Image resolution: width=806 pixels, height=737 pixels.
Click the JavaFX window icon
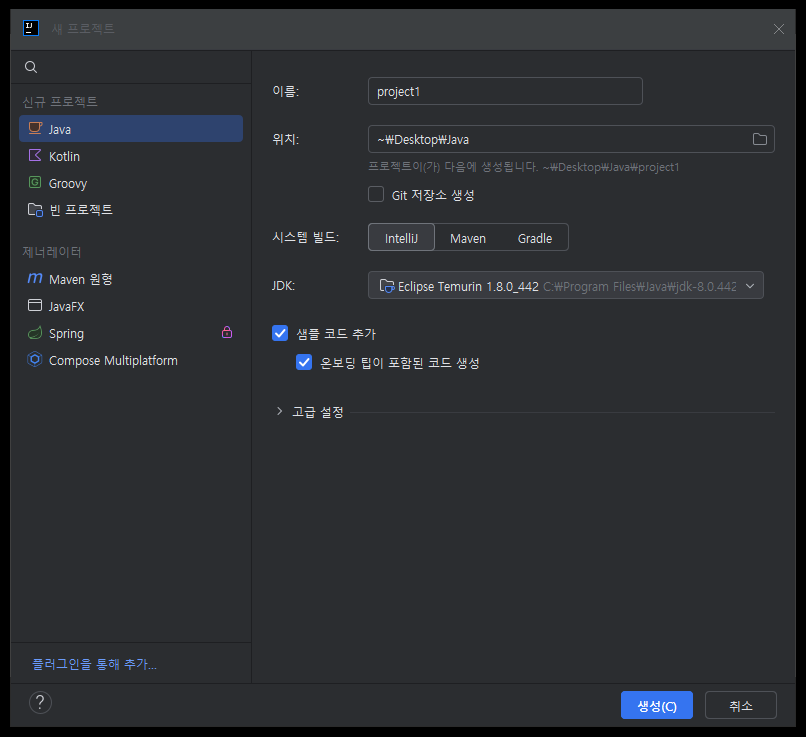tap(35, 305)
